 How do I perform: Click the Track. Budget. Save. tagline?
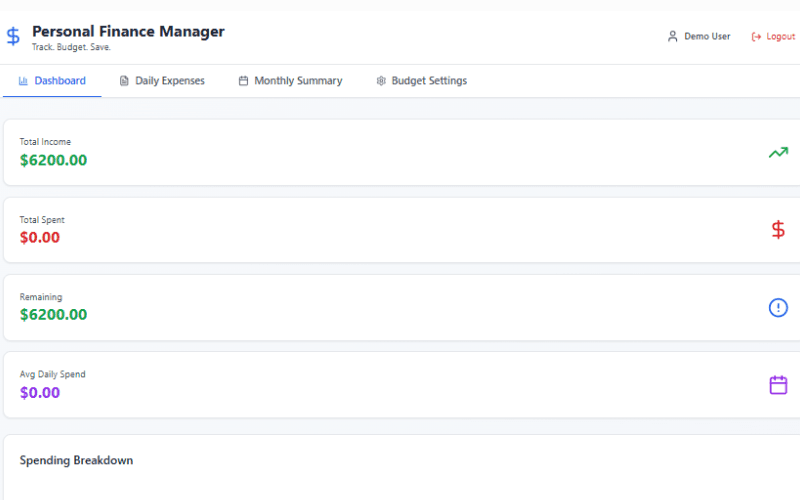71,47
